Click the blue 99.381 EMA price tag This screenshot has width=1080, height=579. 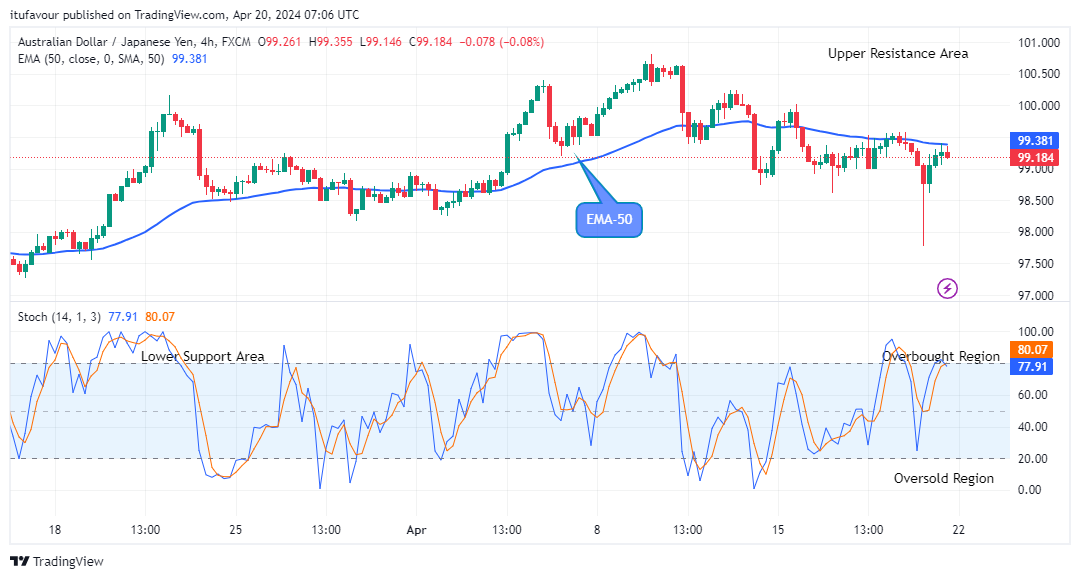[1035, 140]
